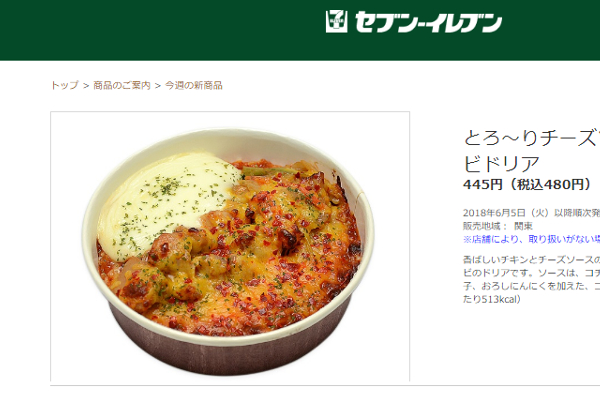Image resolution: width=600 pixels, height=400 pixels.
Task: Click the description line starting 香ばしいチキン
Action: tap(532, 260)
